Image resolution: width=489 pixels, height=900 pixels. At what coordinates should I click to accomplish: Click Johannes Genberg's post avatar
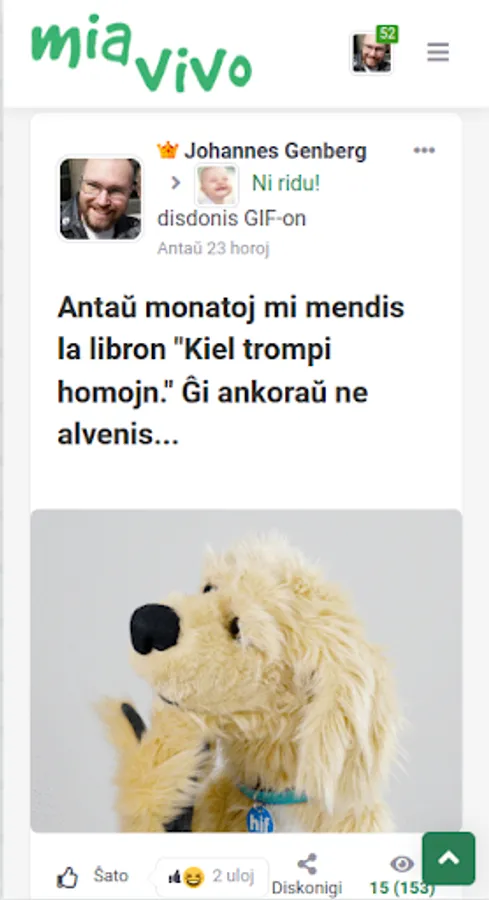pos(100,199)
